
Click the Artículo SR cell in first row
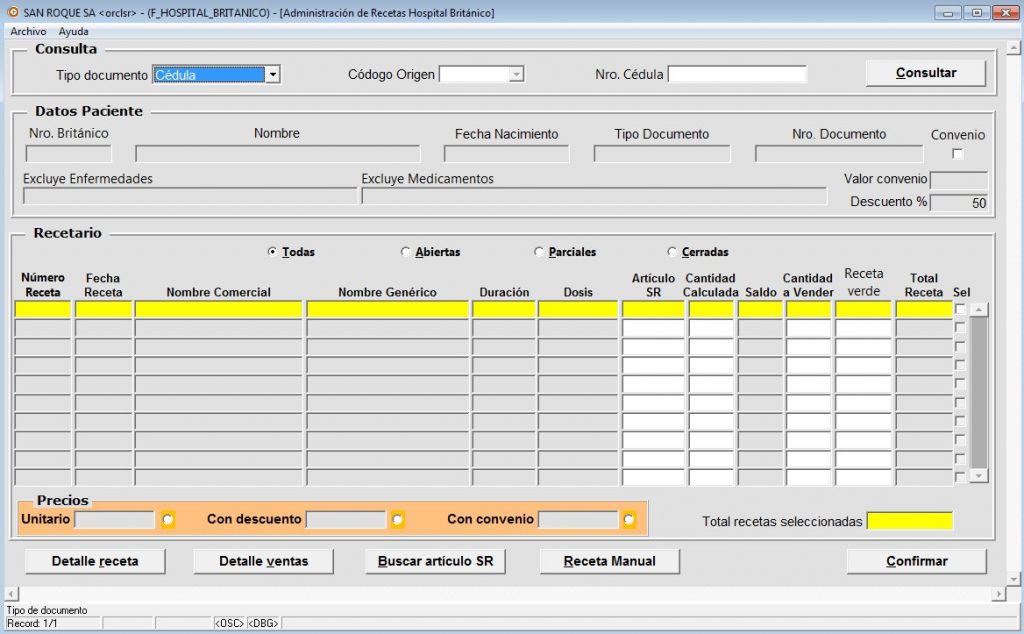[653, 309]
